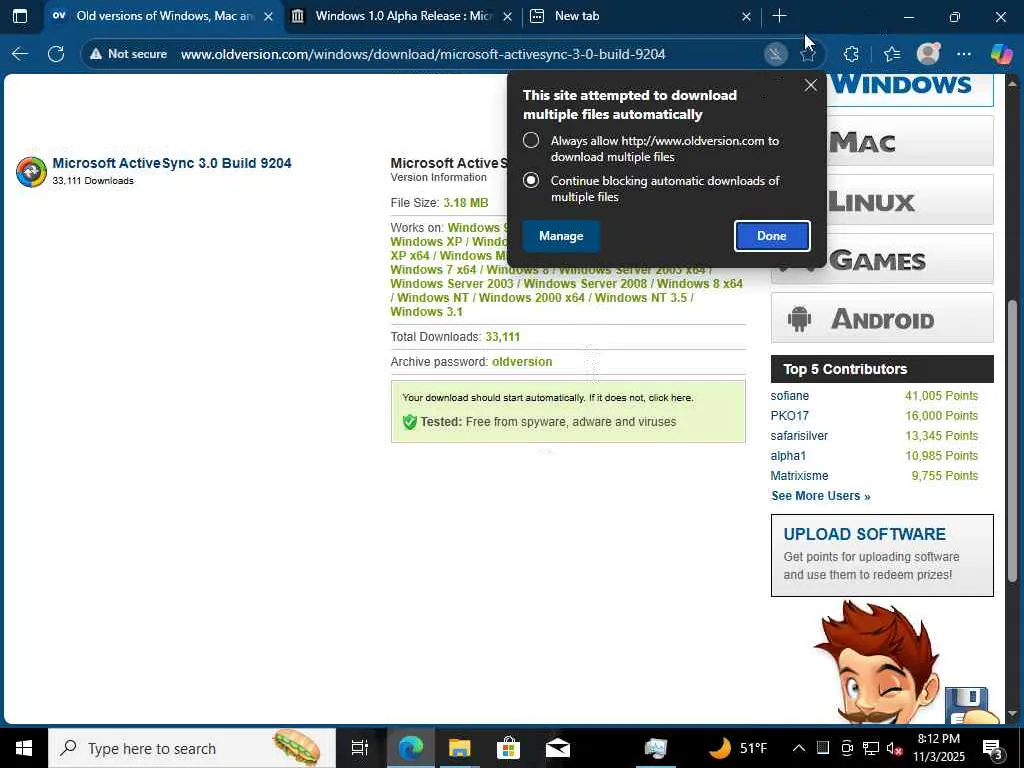Close the New tab tab
The image size is (1024, 768).
(746, 17)
